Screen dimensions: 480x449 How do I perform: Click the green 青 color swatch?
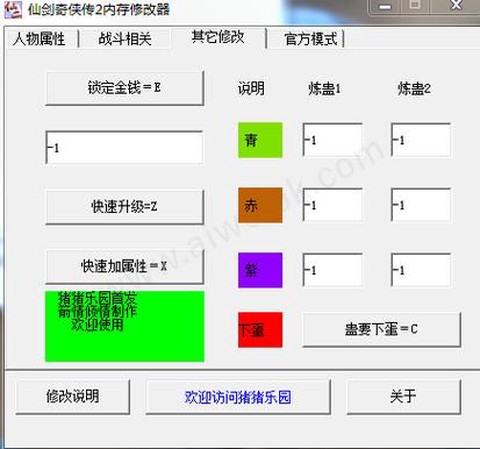[260, 140]
